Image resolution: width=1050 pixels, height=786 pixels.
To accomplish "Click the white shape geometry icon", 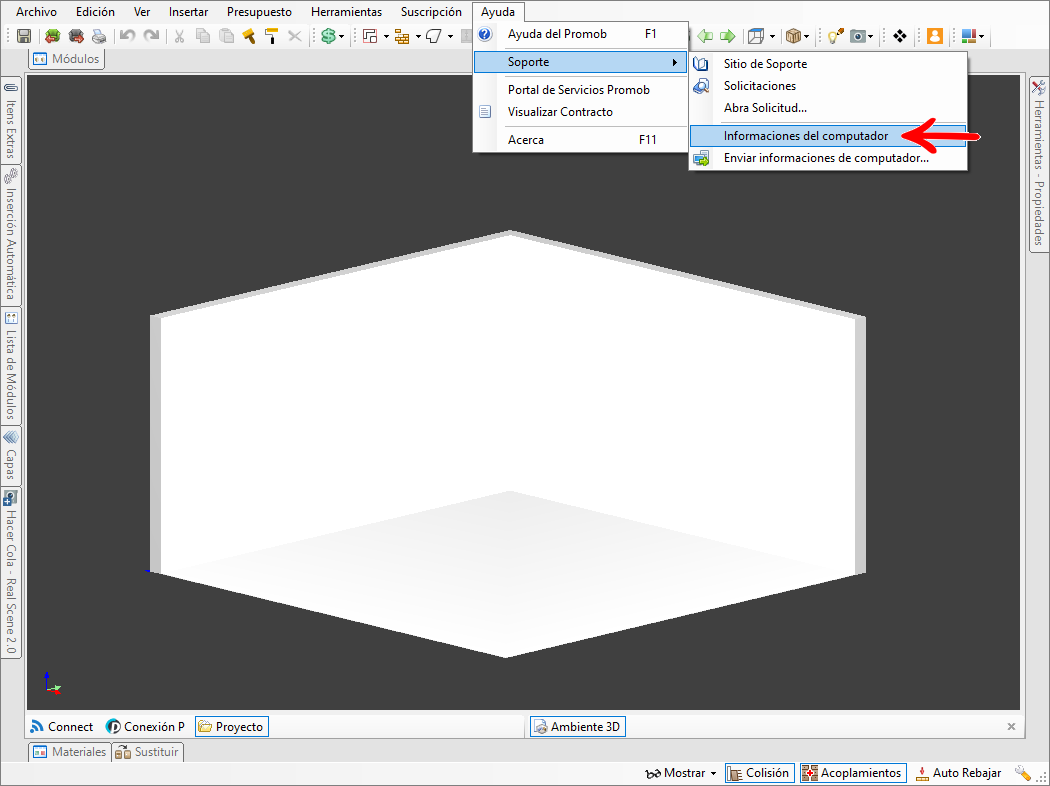I will 434,36.
